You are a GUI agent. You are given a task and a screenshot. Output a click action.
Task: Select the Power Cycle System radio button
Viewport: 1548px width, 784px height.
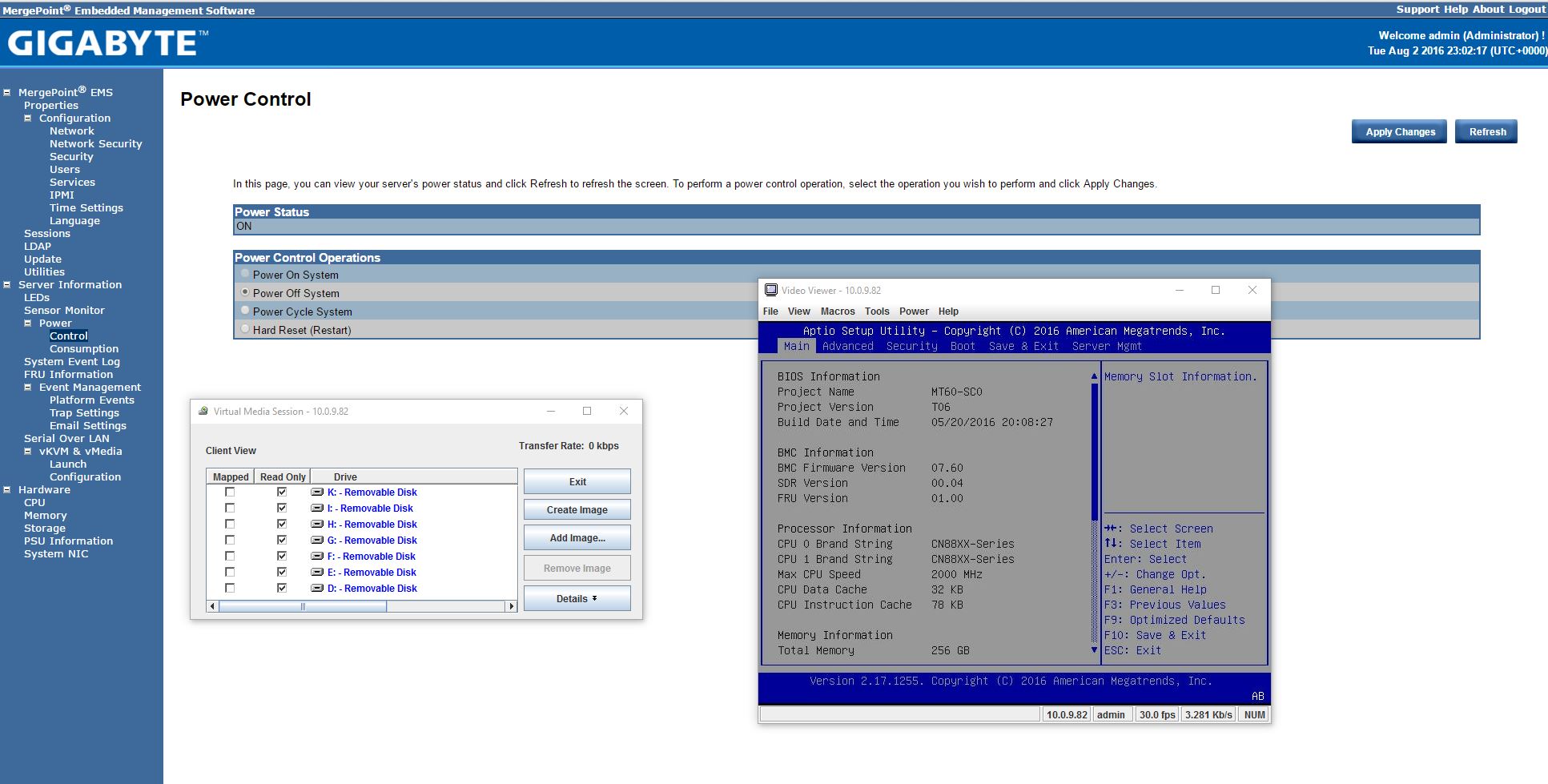pos(245,311)
